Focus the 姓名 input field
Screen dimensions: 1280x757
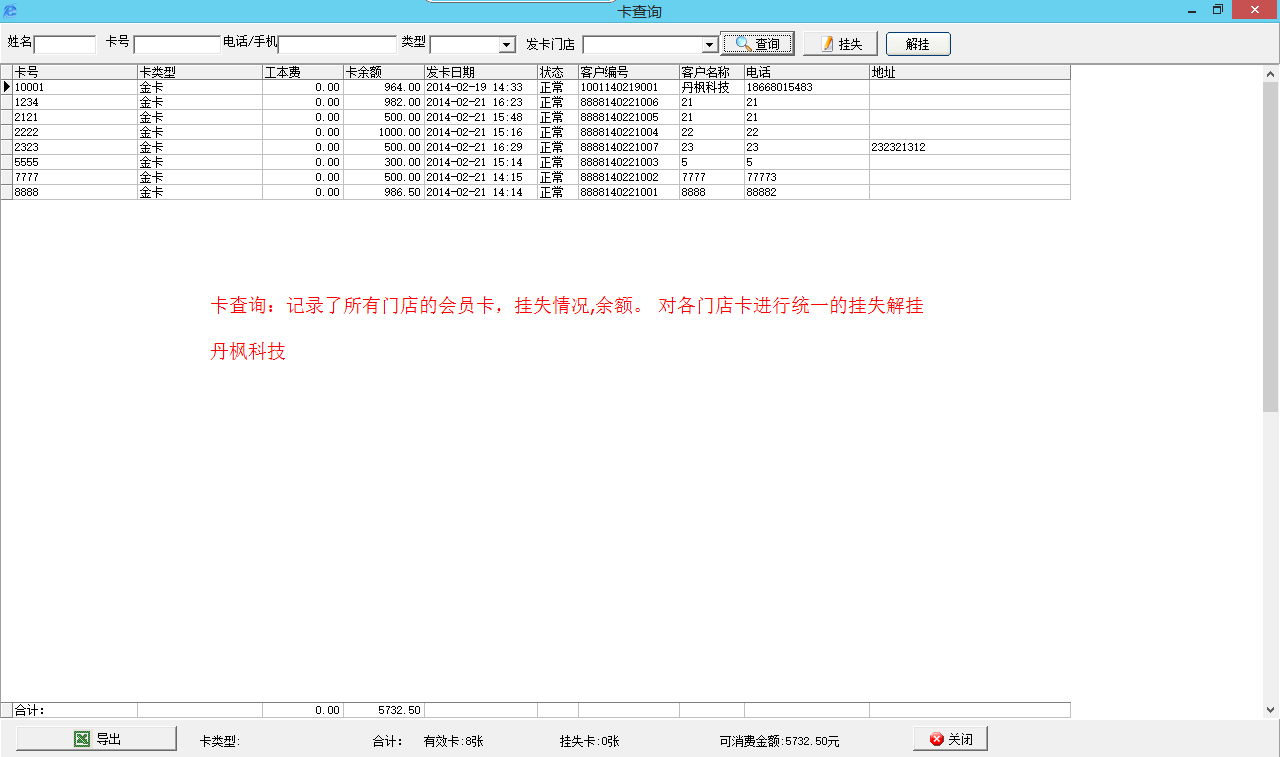click(65, 44)
